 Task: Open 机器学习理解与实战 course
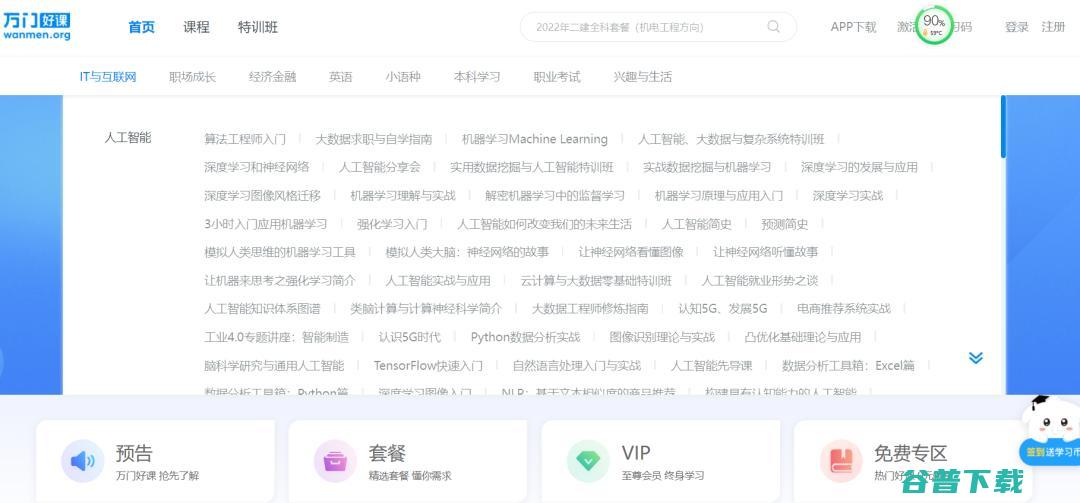click(x=403, y=196)
